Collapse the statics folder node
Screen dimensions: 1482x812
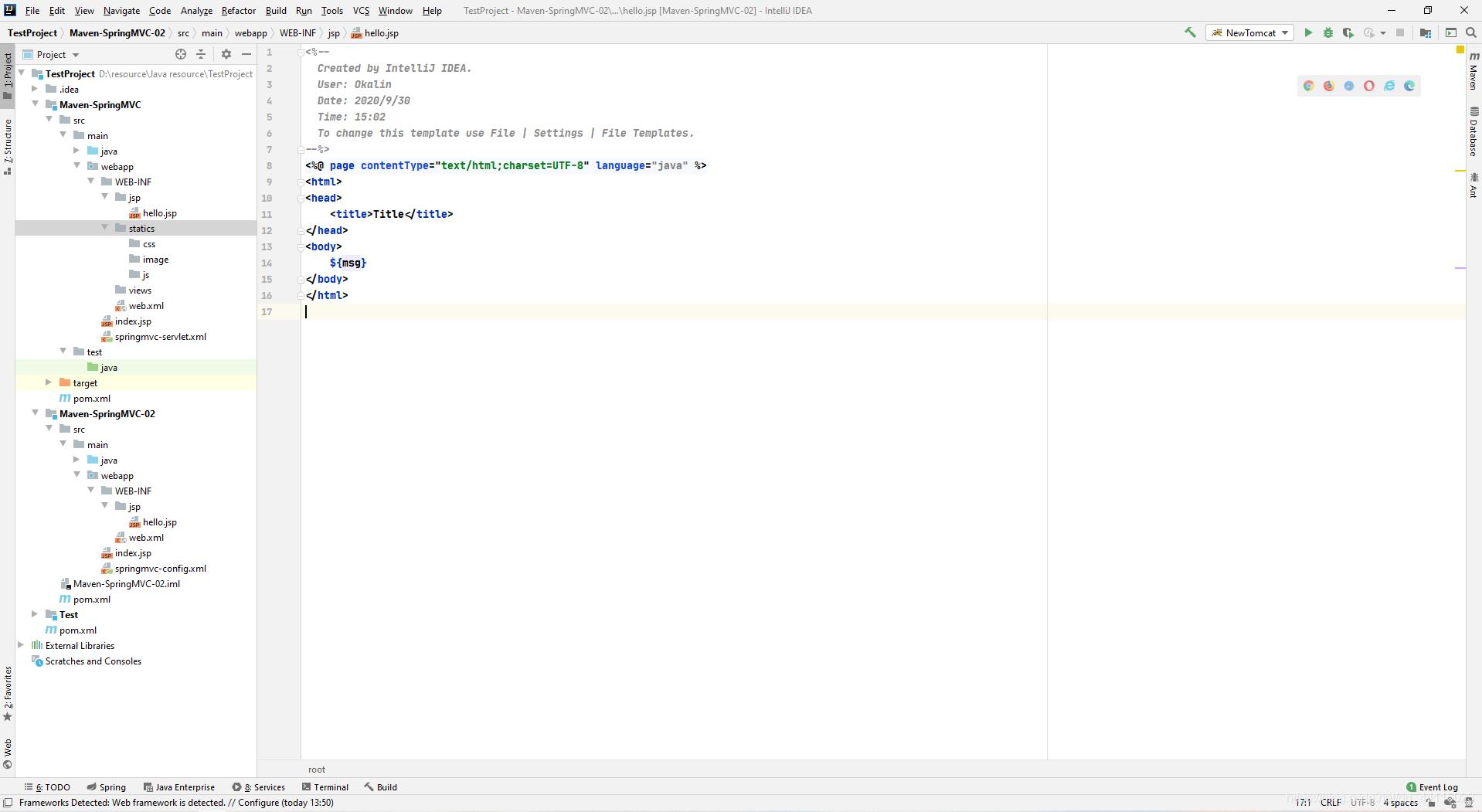tap(105, 228)
